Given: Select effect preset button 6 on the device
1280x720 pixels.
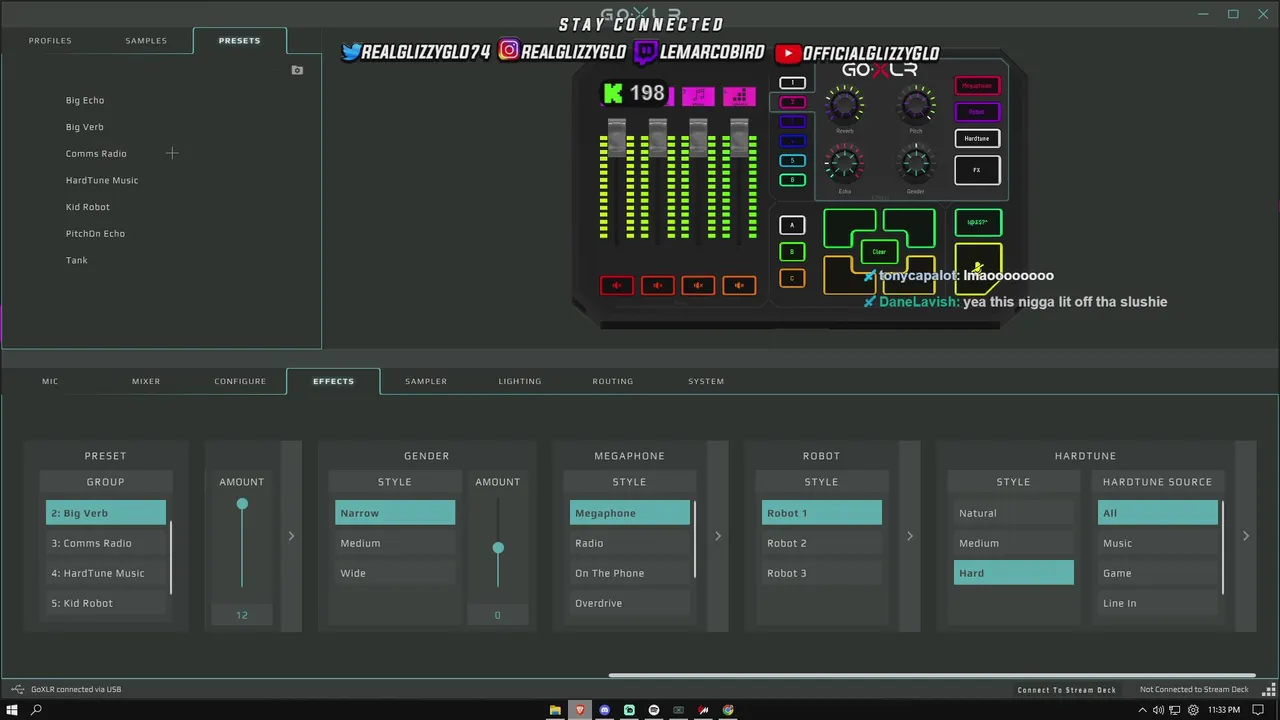Looking at the screenshot, I should click(792, 179).
